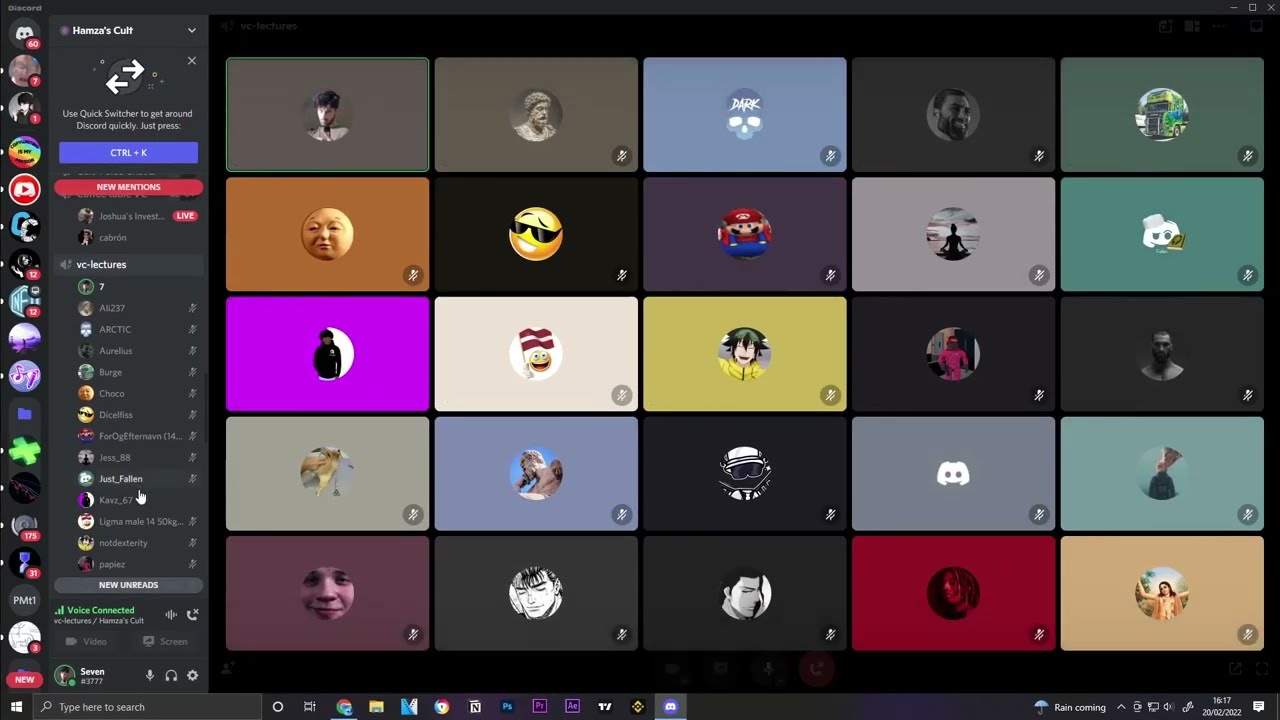Screen dimensions: 1280x720
Task: Select user Ali237 in voice list
Action: 136,308
